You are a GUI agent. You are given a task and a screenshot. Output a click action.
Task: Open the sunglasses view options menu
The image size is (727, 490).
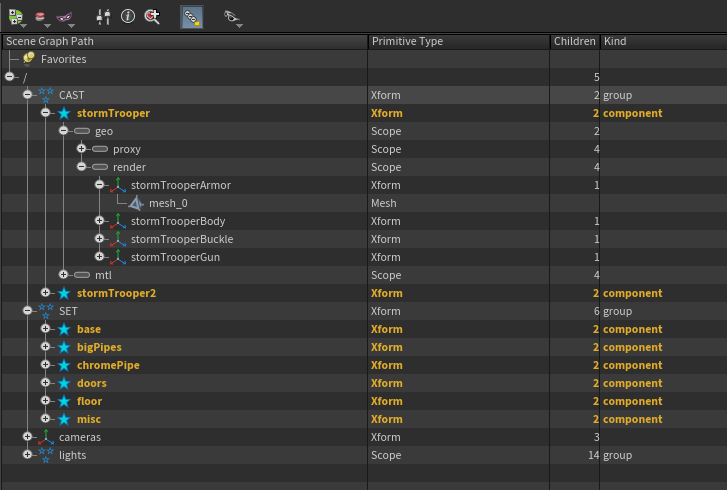[232, 18]
